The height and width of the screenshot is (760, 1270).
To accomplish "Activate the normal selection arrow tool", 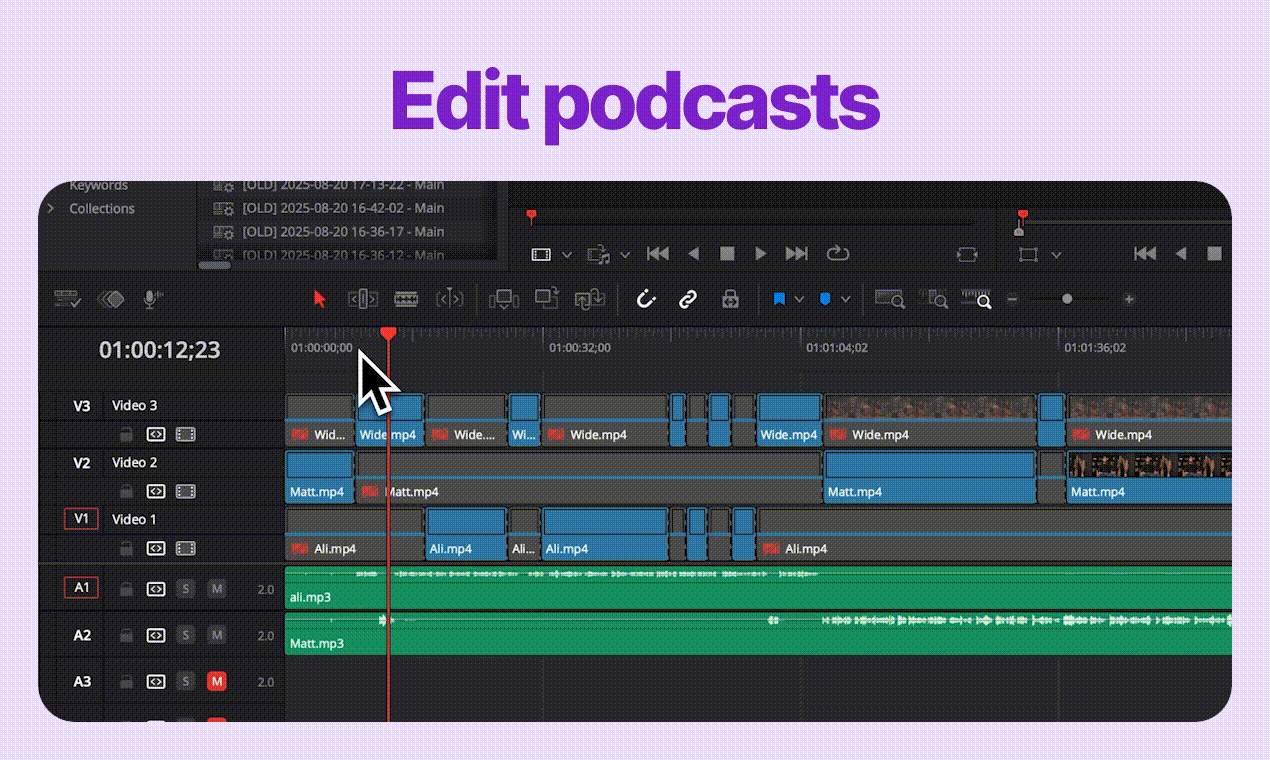I will tap(319, 299).
